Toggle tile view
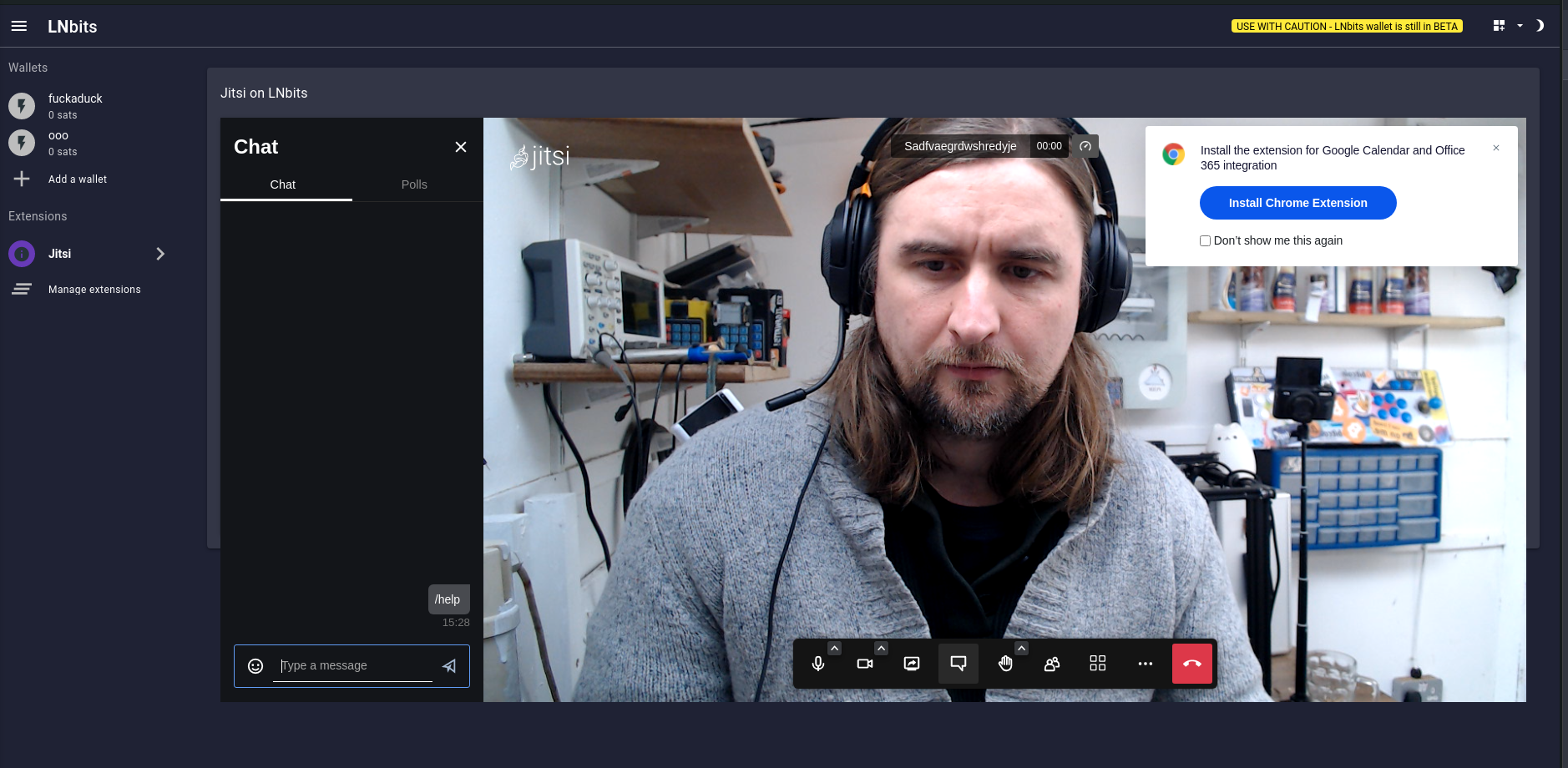Viewport: 1568px width, 768px height. click(x=1098, y=664)
